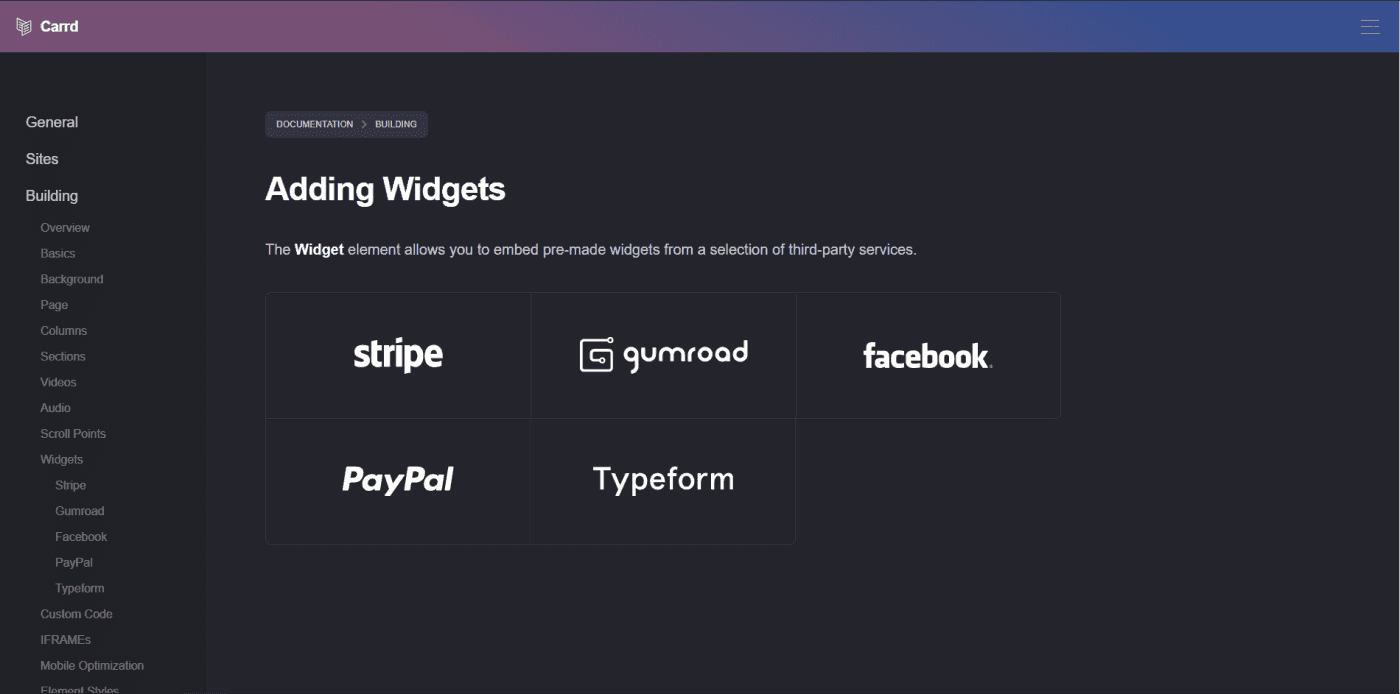This screenshot has width=1400, height=694.
Task: Expand the Sites sidebar section
Action: [42, 159]
